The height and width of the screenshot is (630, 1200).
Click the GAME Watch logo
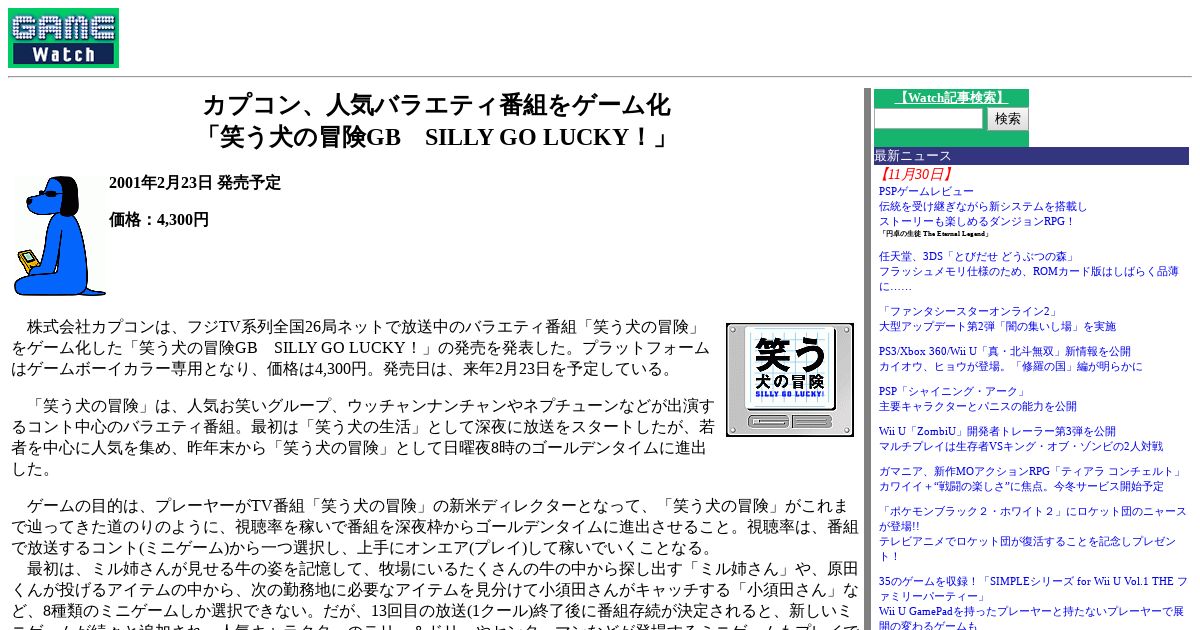click(63, 38)
